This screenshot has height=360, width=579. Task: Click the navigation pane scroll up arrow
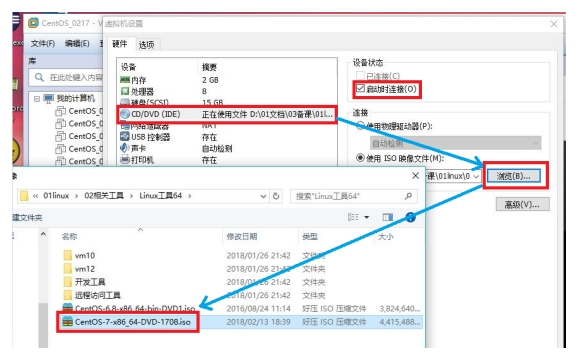tap(43, 234)
